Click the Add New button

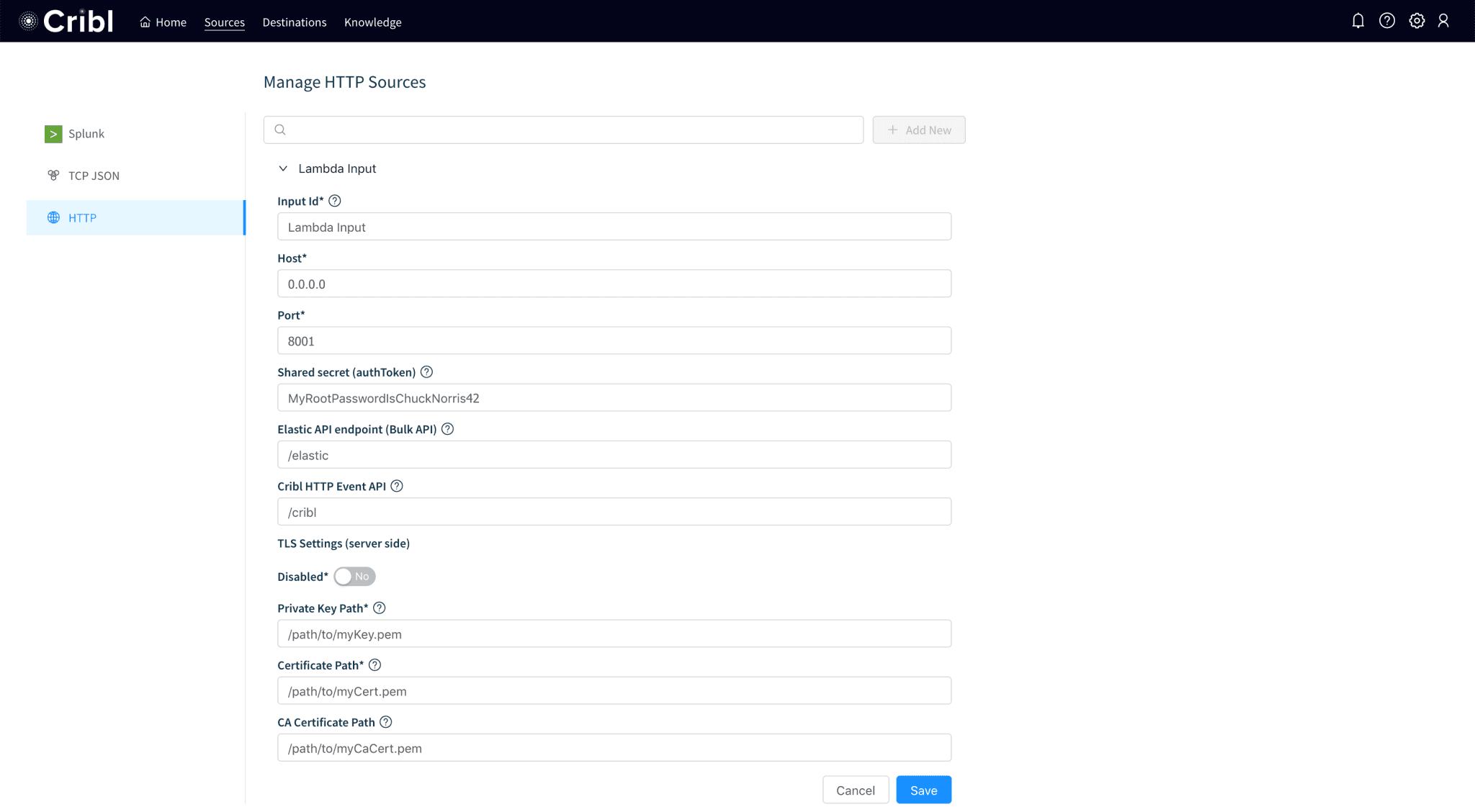[918, 130]
